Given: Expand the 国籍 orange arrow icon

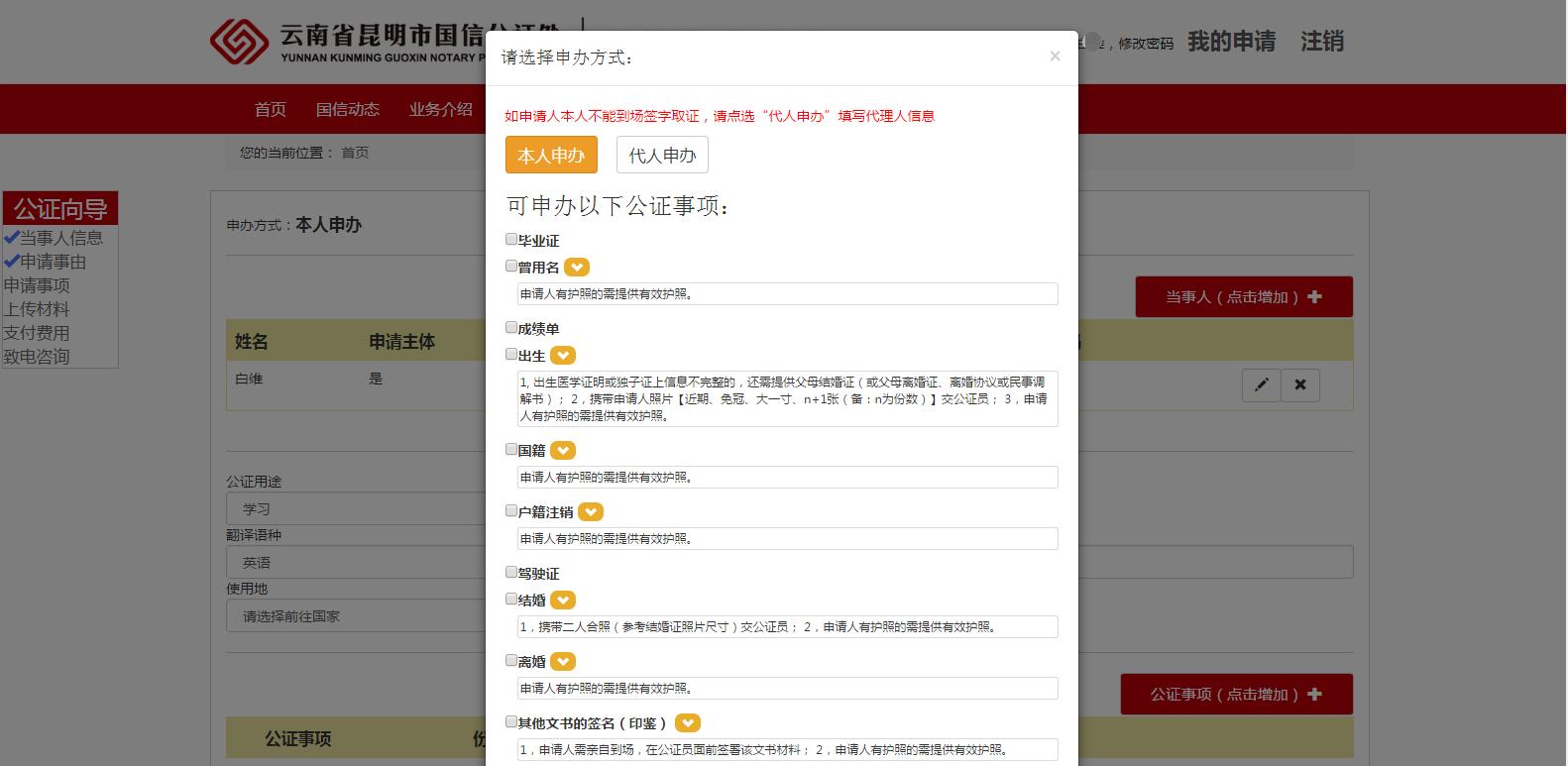Looking at the screenshot, I should [563, 451].
